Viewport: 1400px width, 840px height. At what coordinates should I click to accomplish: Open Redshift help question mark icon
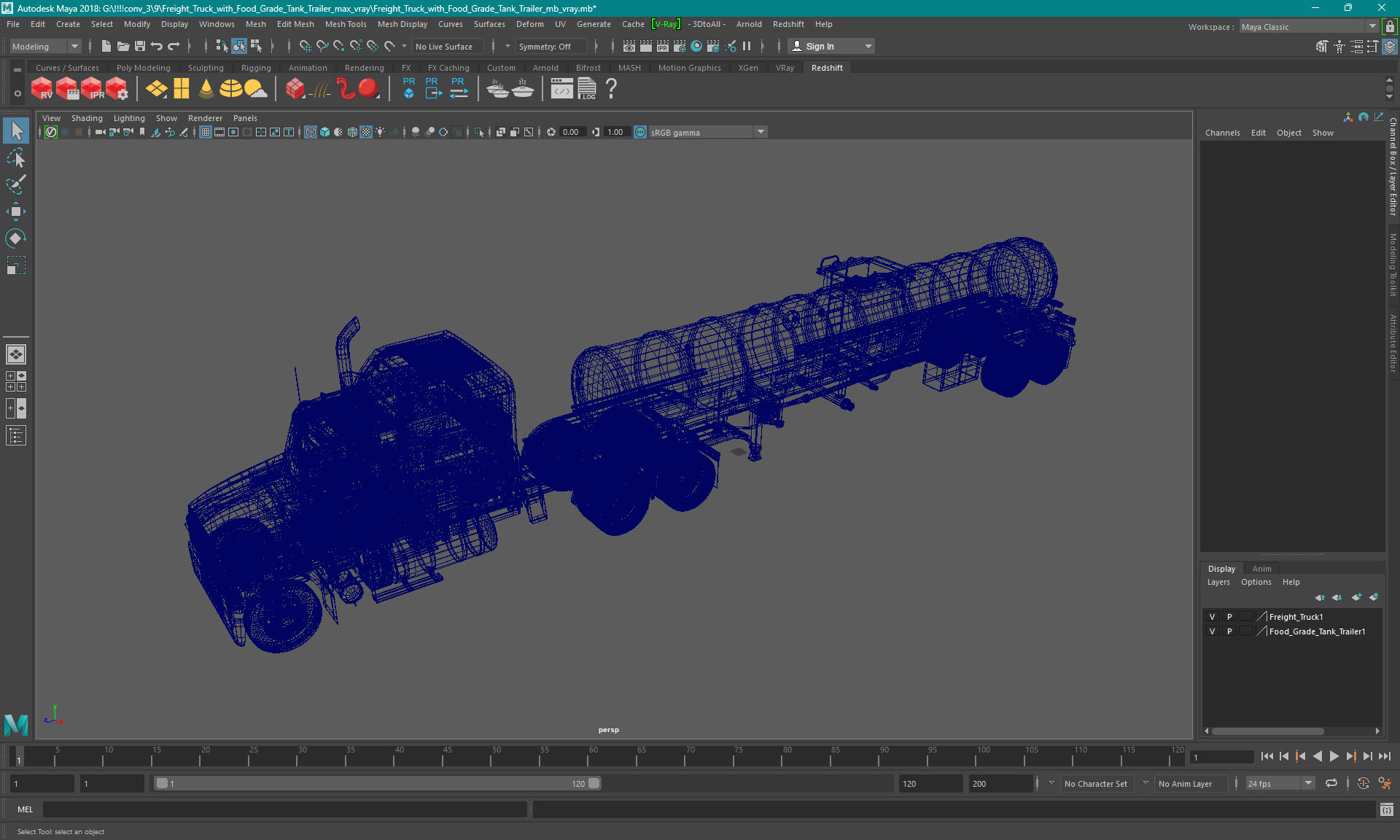pyautogui.click(x=611, y=89)
